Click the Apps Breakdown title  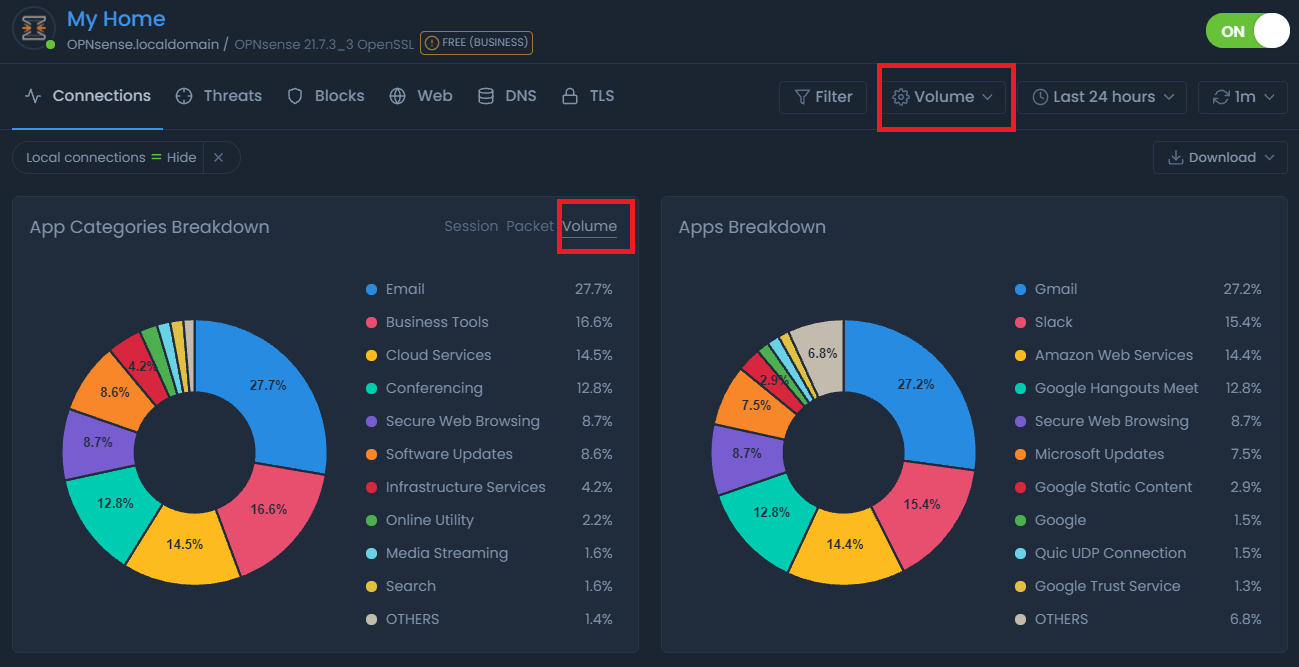(752, 227)
